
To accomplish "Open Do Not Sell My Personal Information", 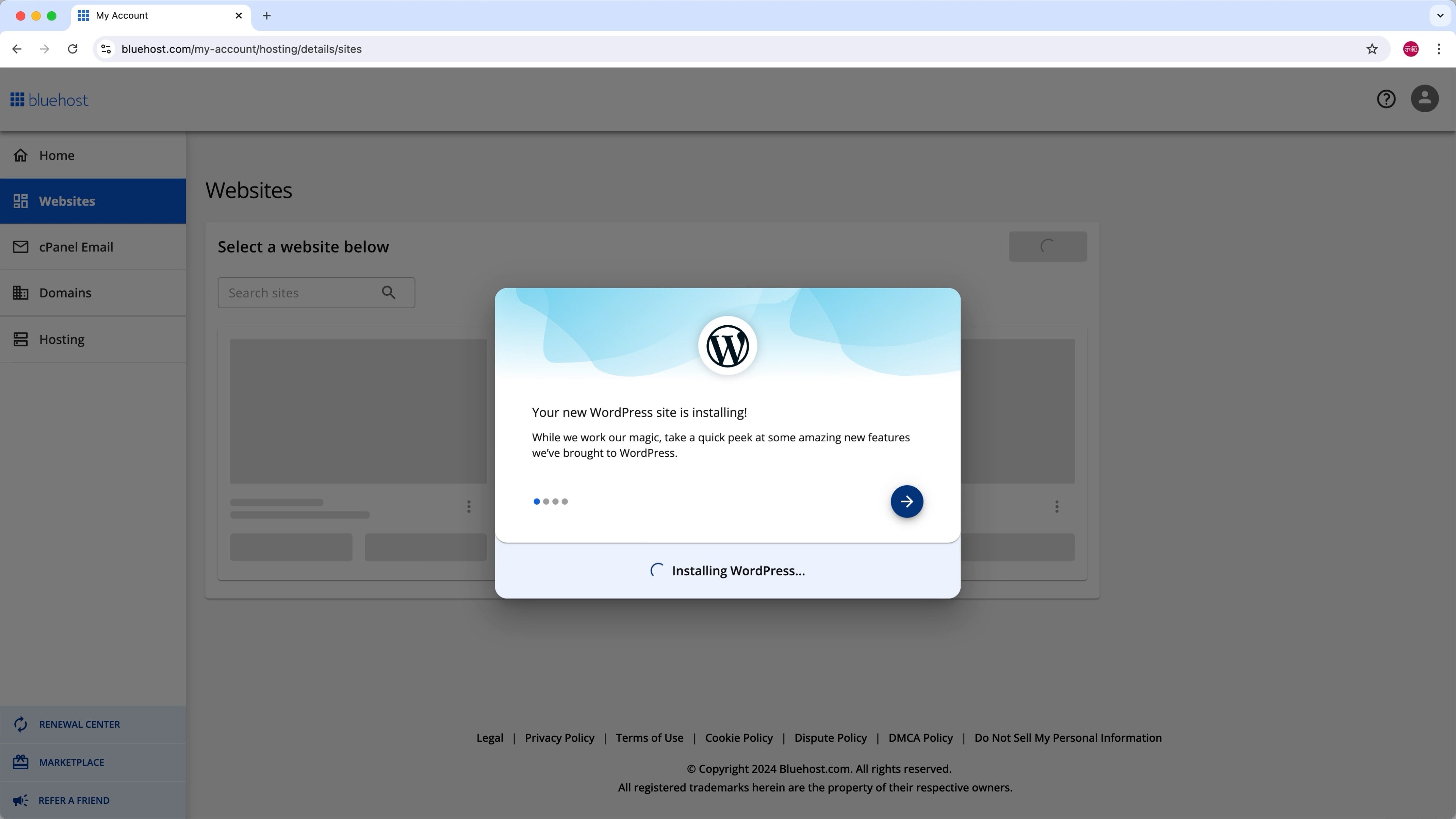I will (1068, 737).
